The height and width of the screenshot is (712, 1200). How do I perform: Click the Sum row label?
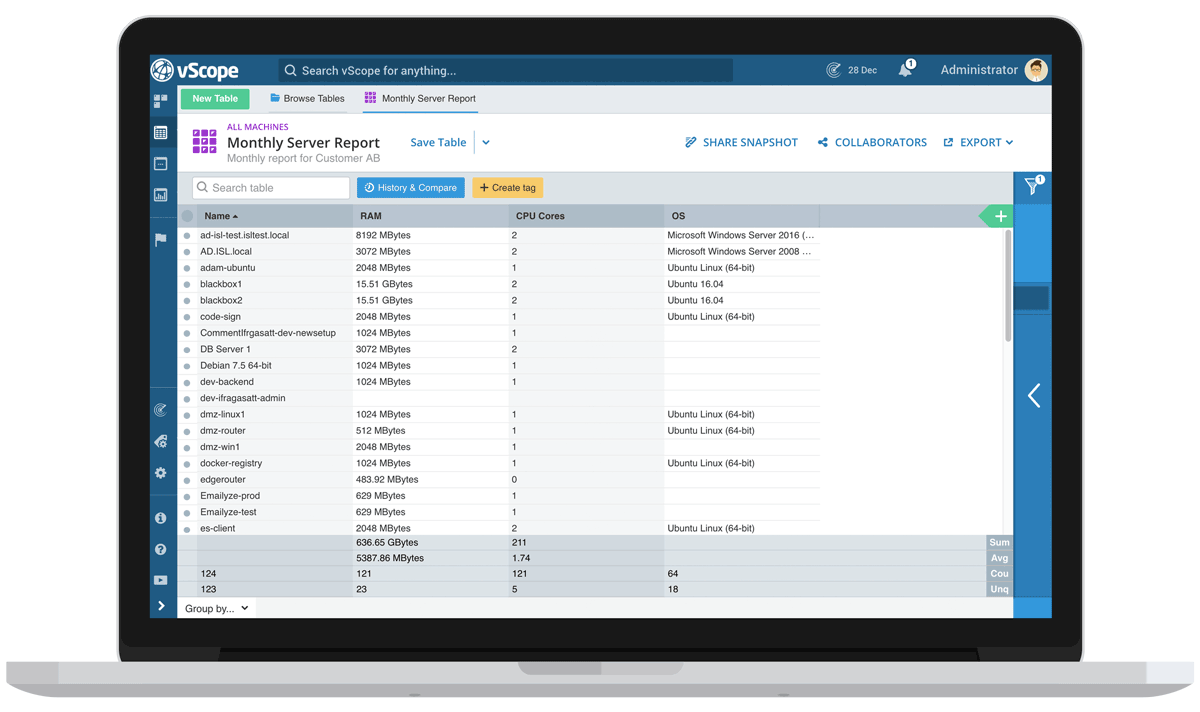[x=999, y=542]
